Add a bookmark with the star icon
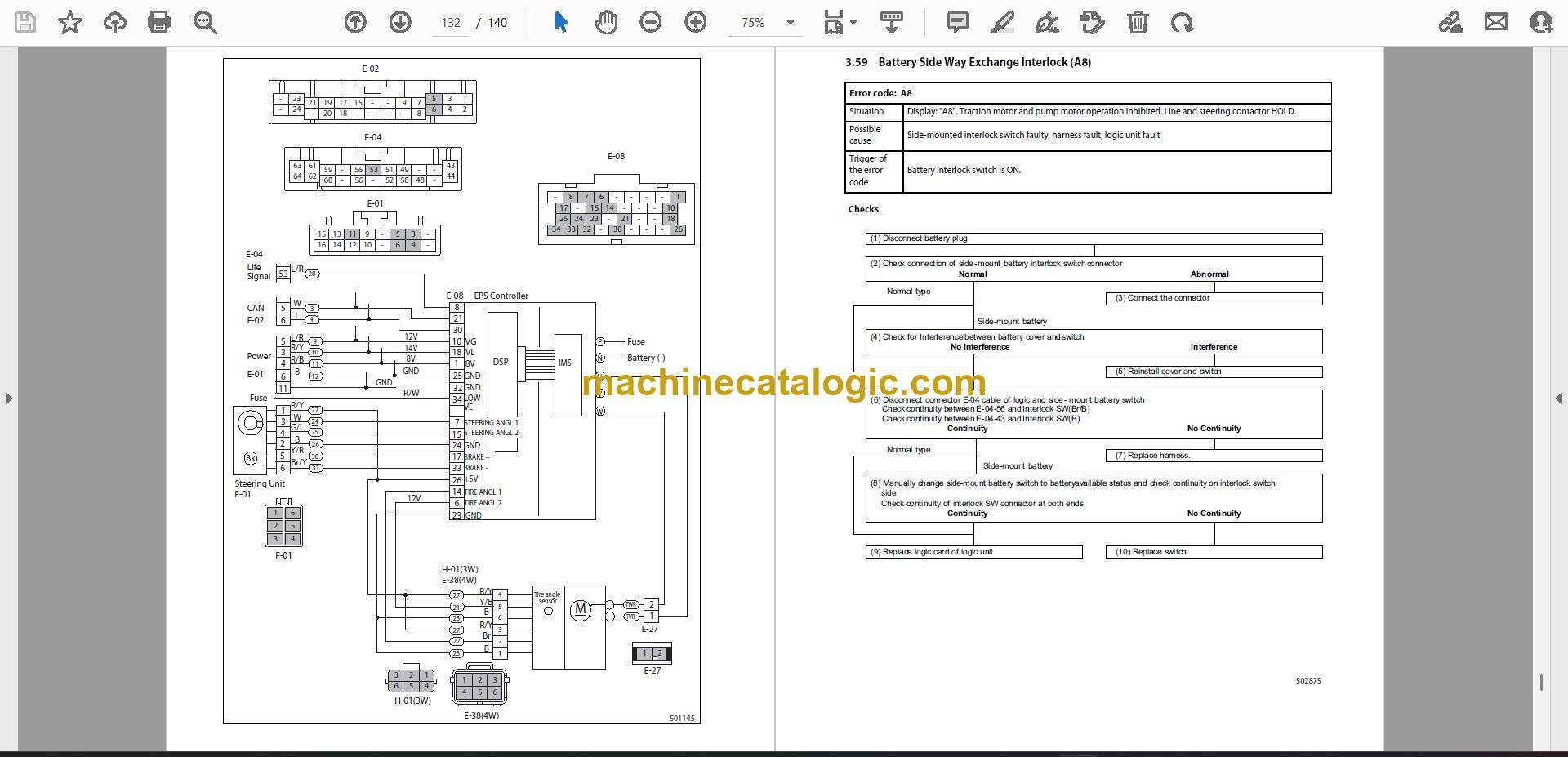 point(70,22)
